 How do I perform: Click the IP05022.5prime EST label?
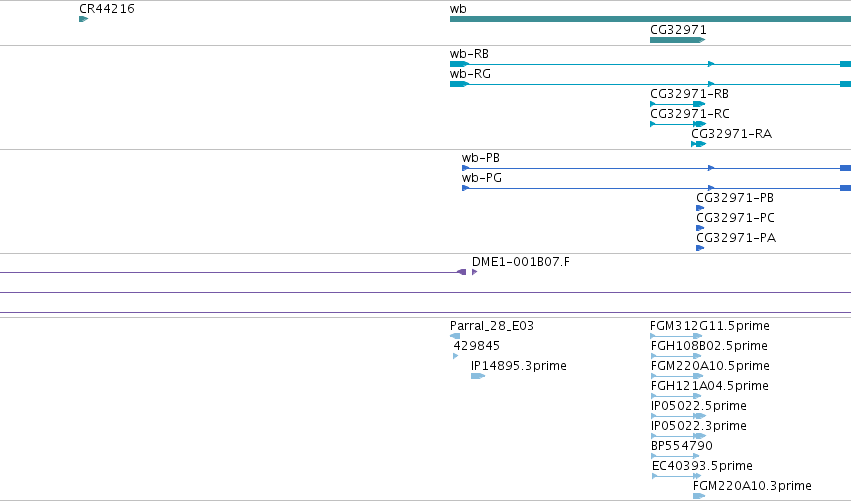click(698, 405)
